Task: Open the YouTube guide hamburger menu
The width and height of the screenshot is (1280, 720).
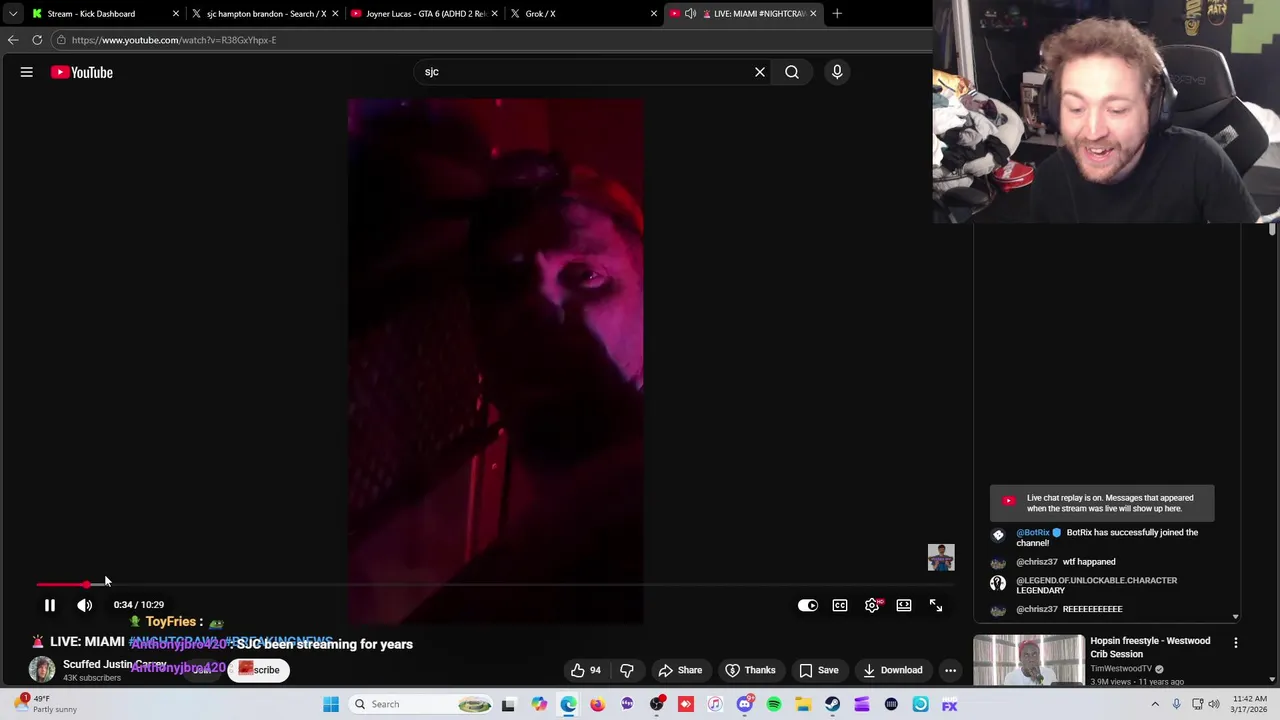Action: (27, 72)
